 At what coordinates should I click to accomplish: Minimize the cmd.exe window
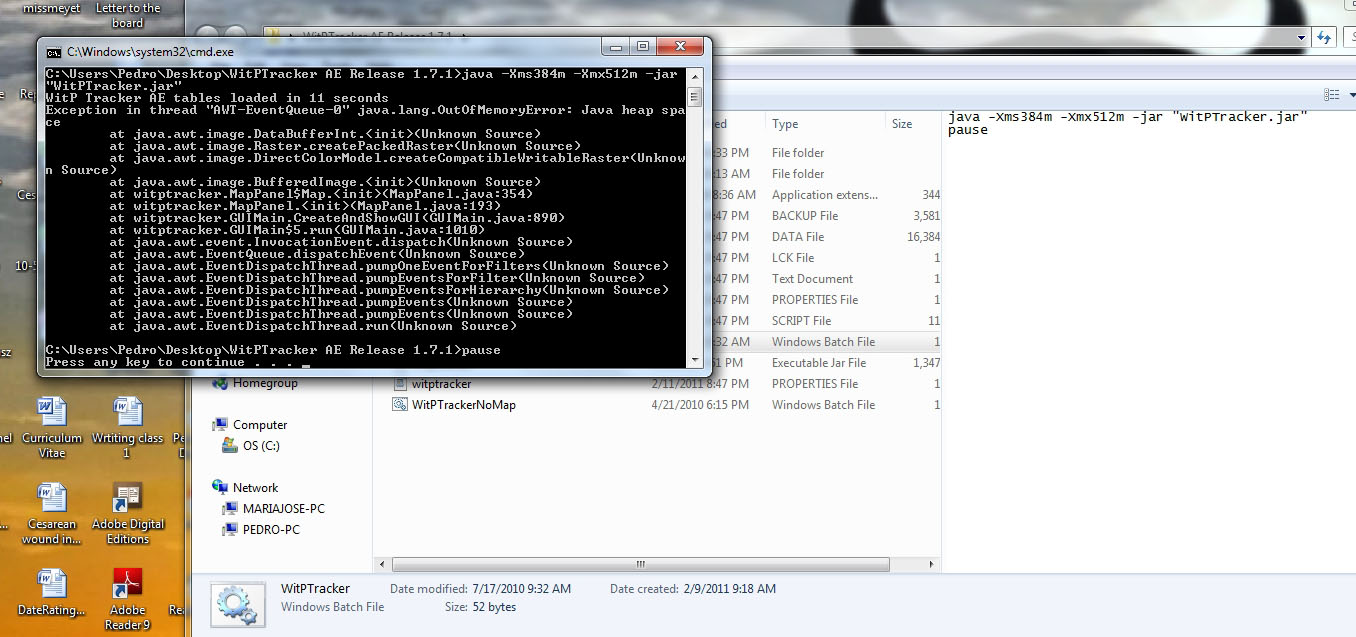617,46
